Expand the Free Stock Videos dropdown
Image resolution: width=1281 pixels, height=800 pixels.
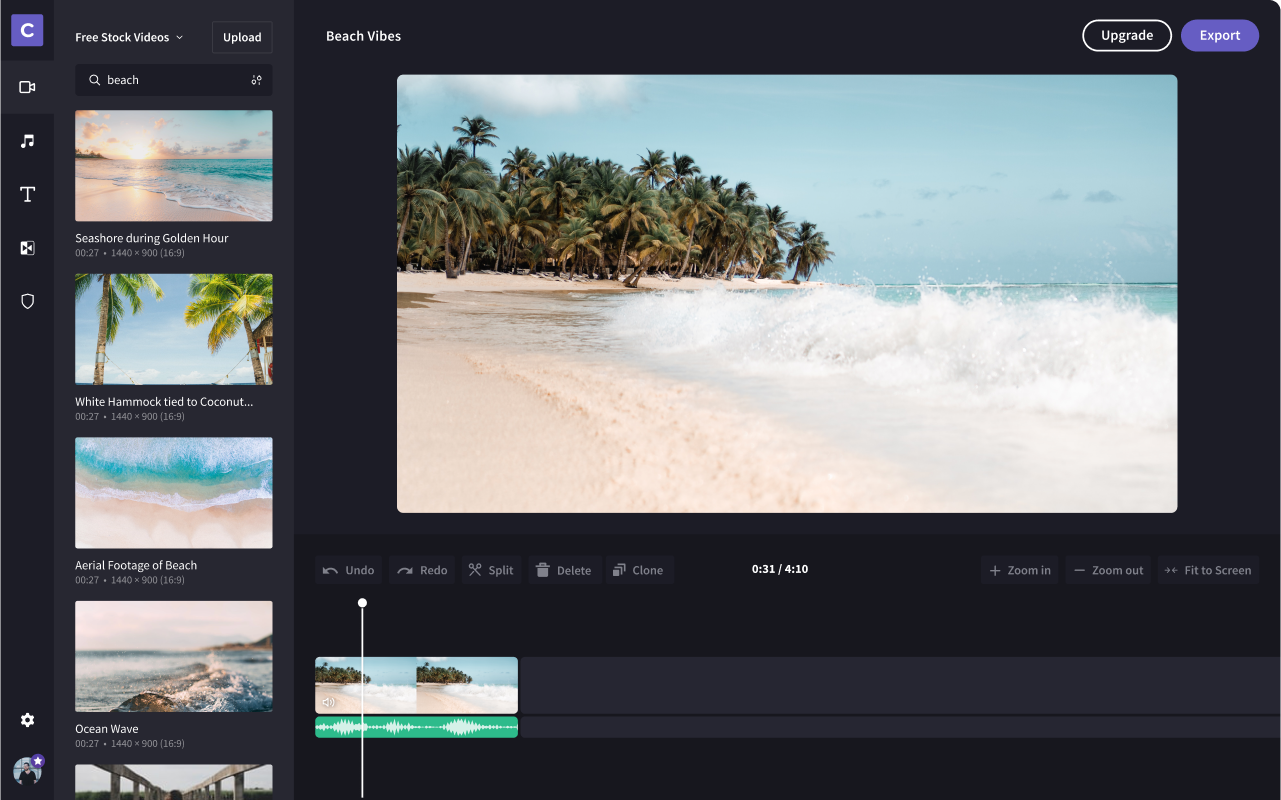pos(130,37)
